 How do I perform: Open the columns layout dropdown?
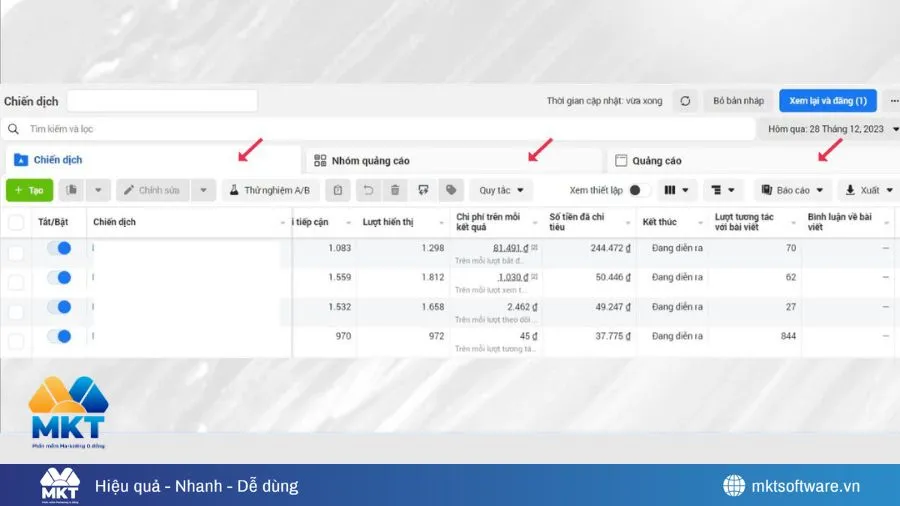(676, 190)
